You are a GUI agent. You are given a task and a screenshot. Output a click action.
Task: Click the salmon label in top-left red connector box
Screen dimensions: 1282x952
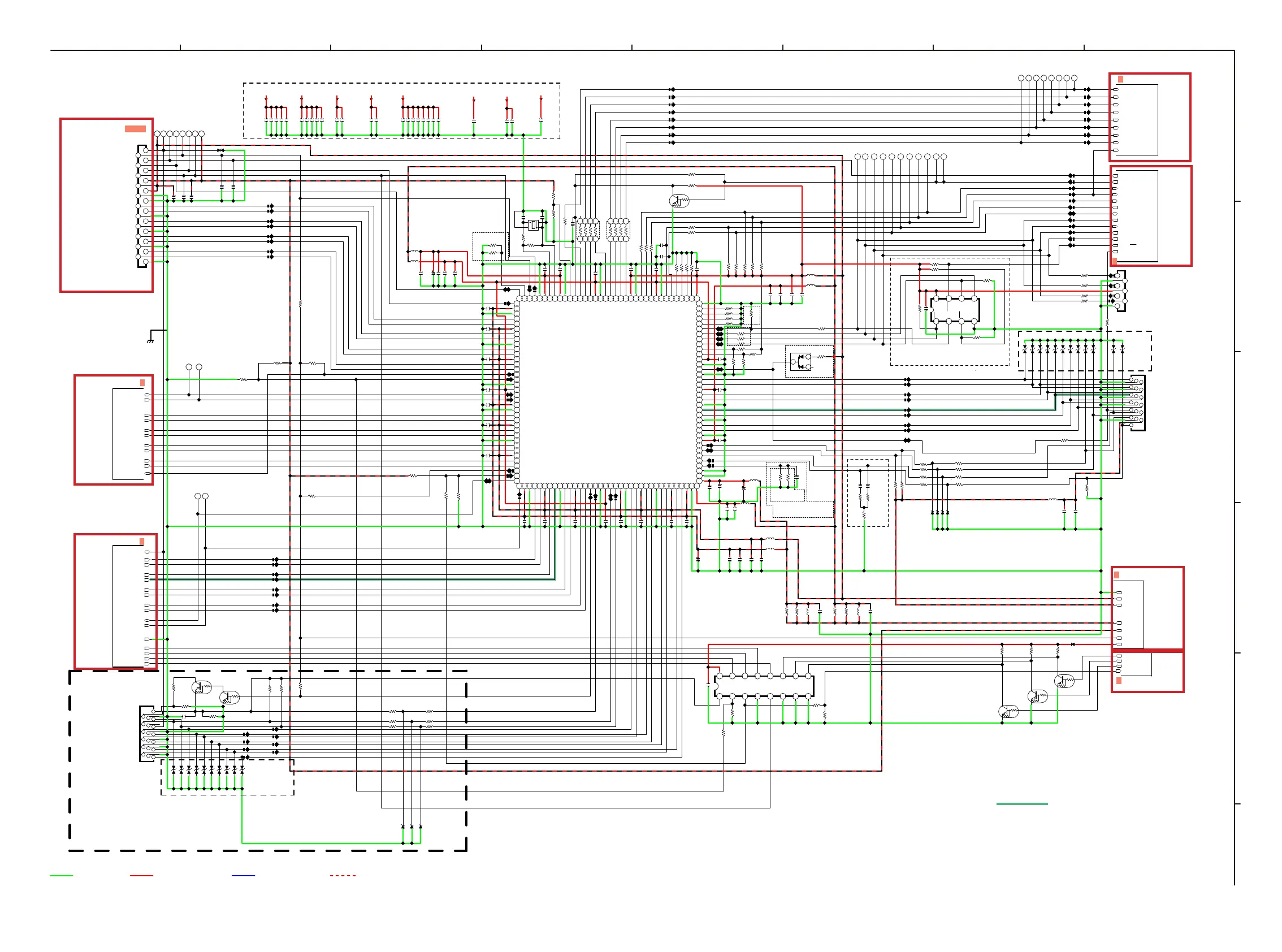tap(136, 128)
